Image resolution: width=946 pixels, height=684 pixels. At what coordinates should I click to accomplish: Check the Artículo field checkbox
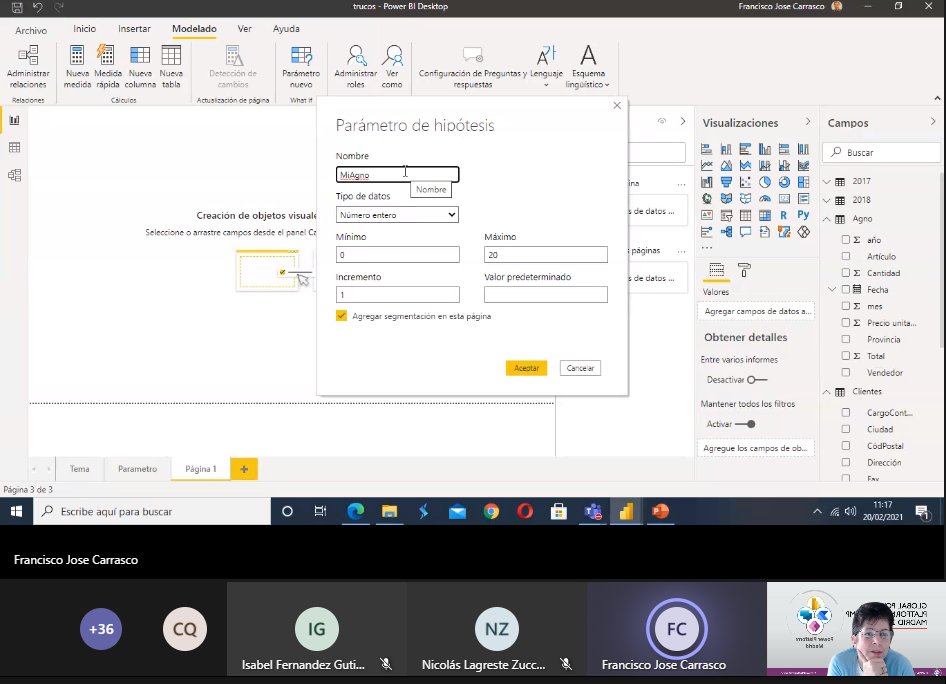[x=846, y=256]
